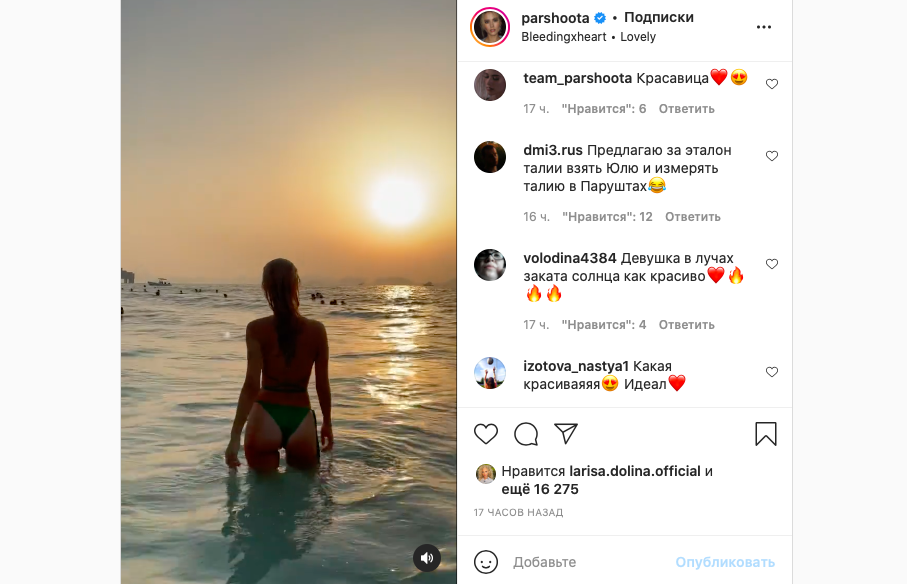Screen dimensions: 907x584
Task: Reply to dmi3.rus's comment
Action: click(692, 217)
